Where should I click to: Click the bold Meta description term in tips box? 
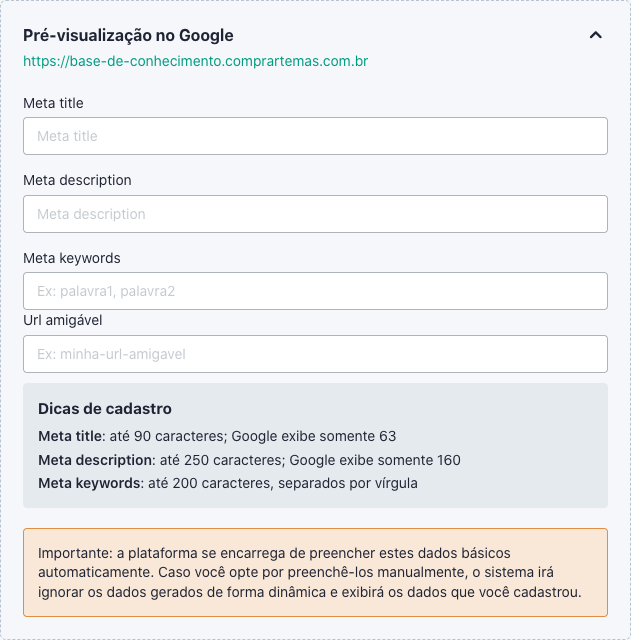95,460
